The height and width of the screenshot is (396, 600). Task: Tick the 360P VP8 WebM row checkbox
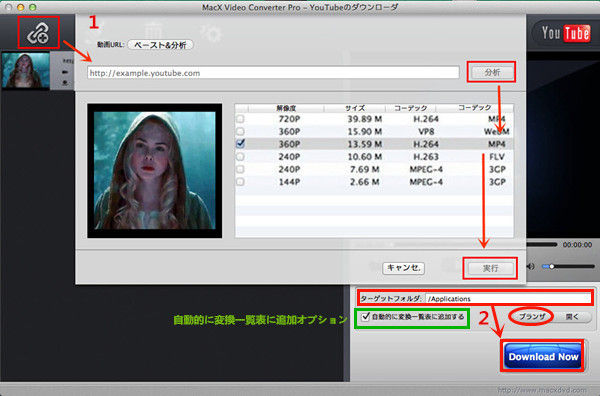pyautogui.click(x=240, y=132)
